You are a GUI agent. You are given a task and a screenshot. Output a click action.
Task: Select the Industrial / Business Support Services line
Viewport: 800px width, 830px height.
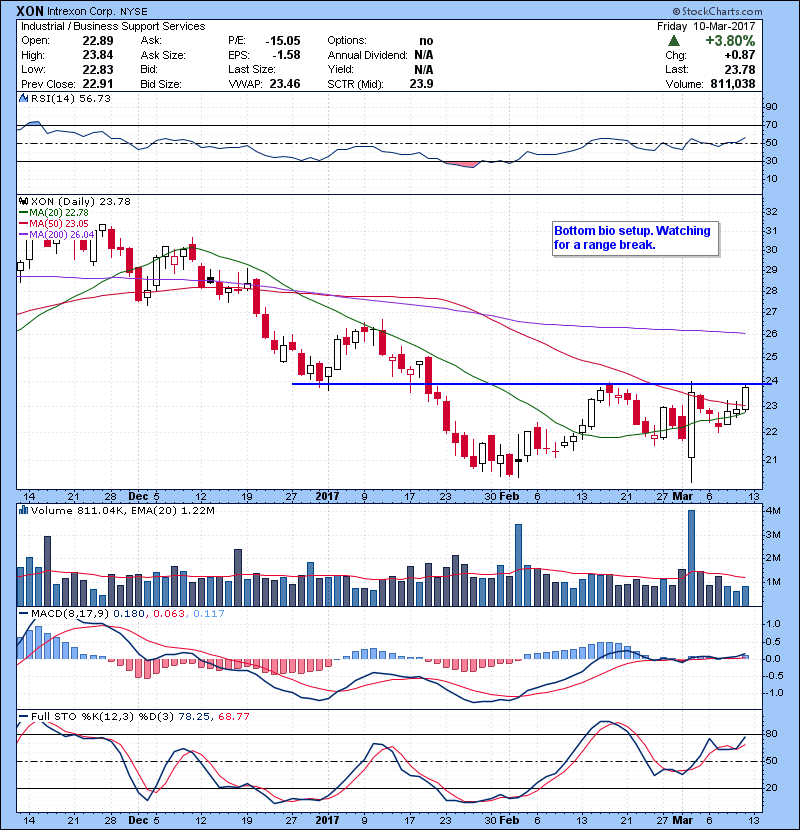(x=113, y=26)
